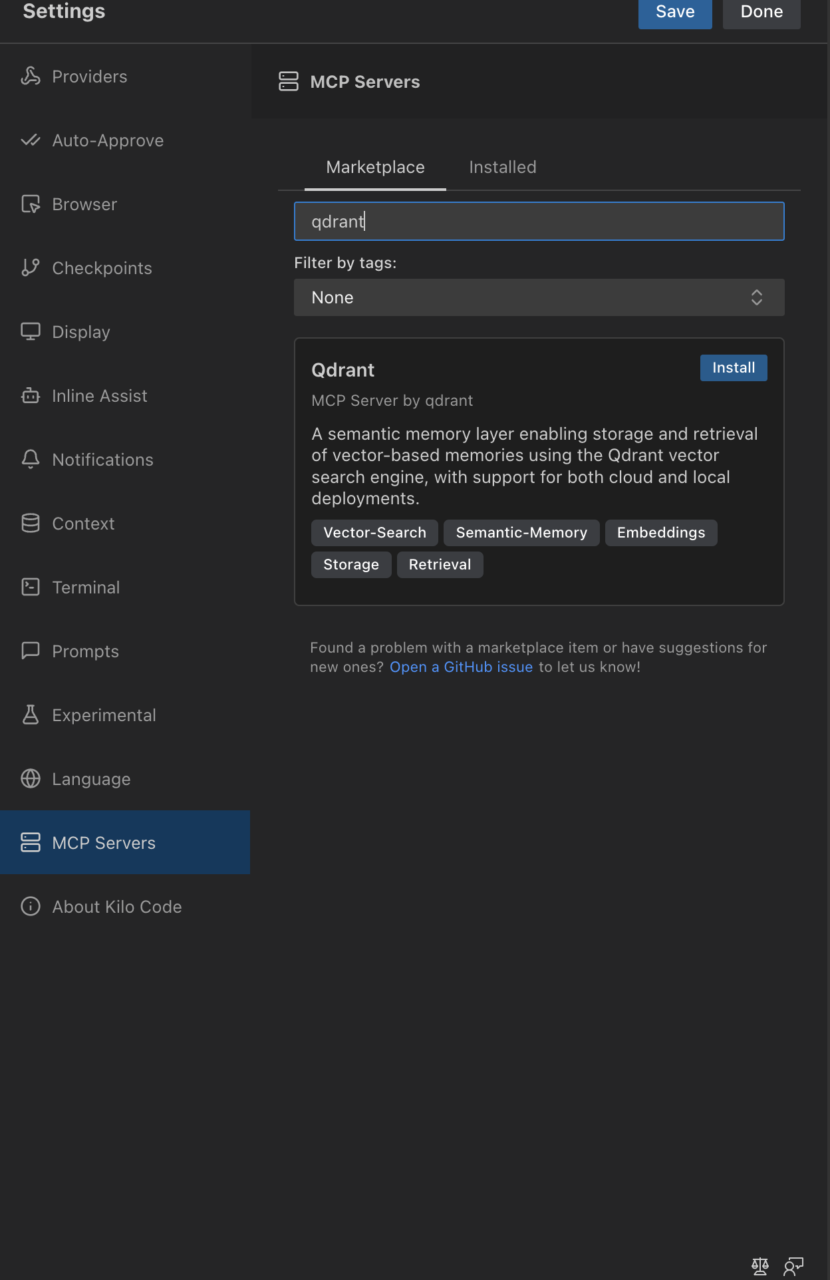Open Checkpoints via the branch icon

point(31,268)
